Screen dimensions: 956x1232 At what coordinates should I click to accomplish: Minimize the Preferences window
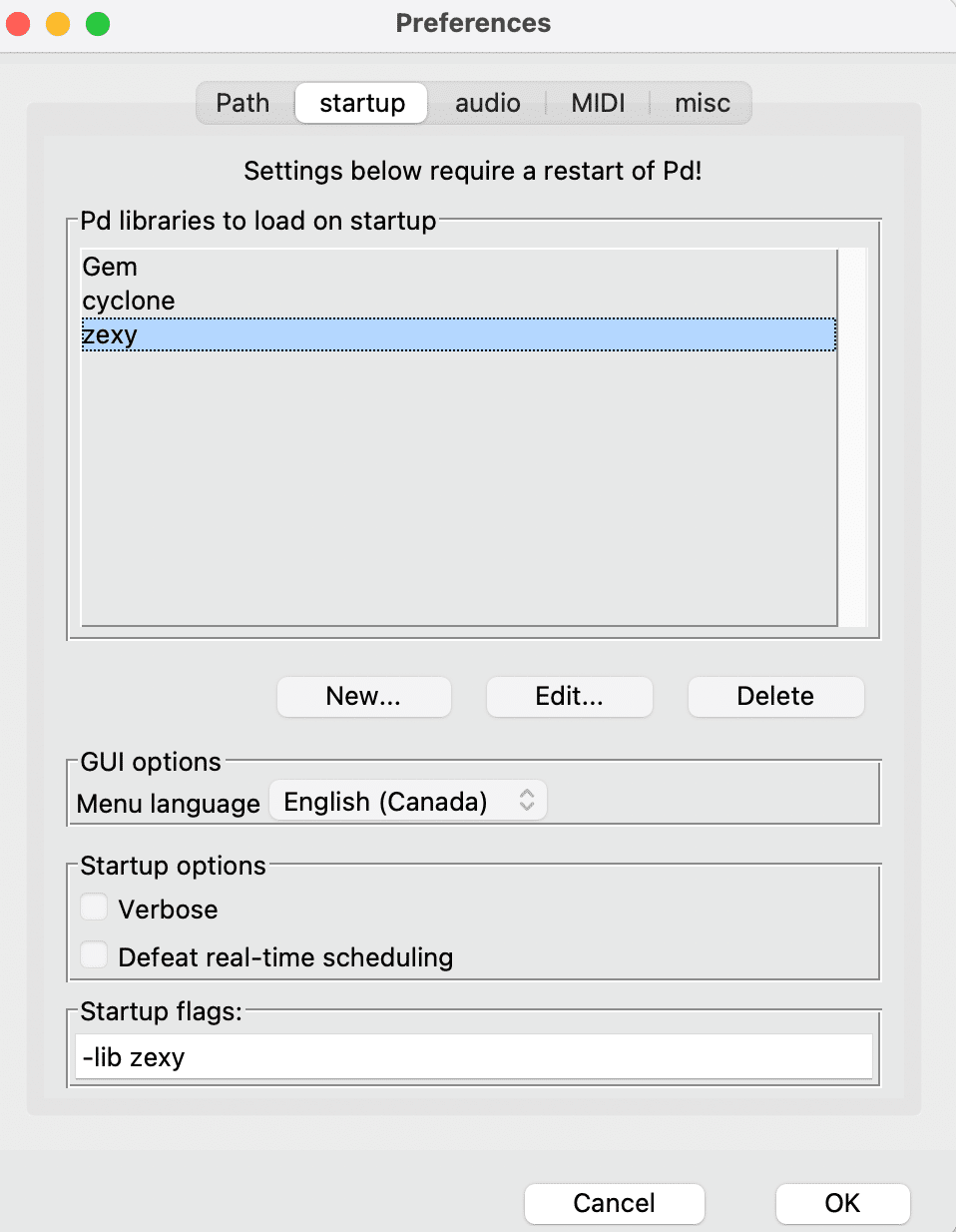[58, 23]
